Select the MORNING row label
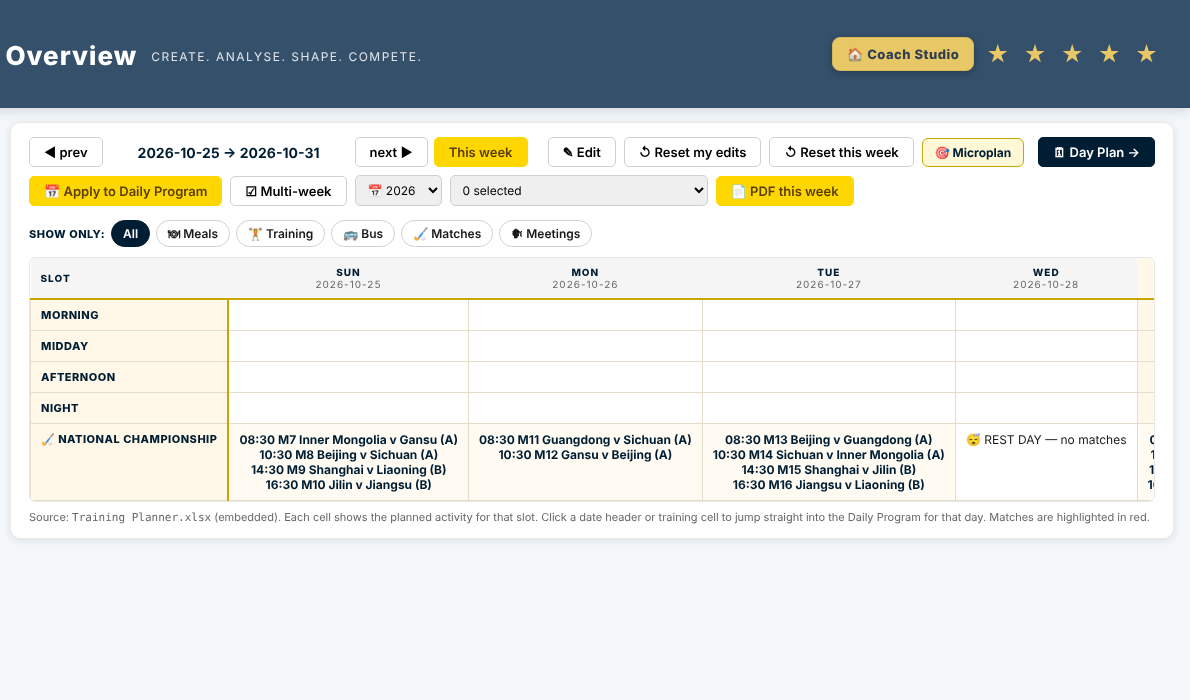This screenshot has height=700, width=1190. [129, 315]
